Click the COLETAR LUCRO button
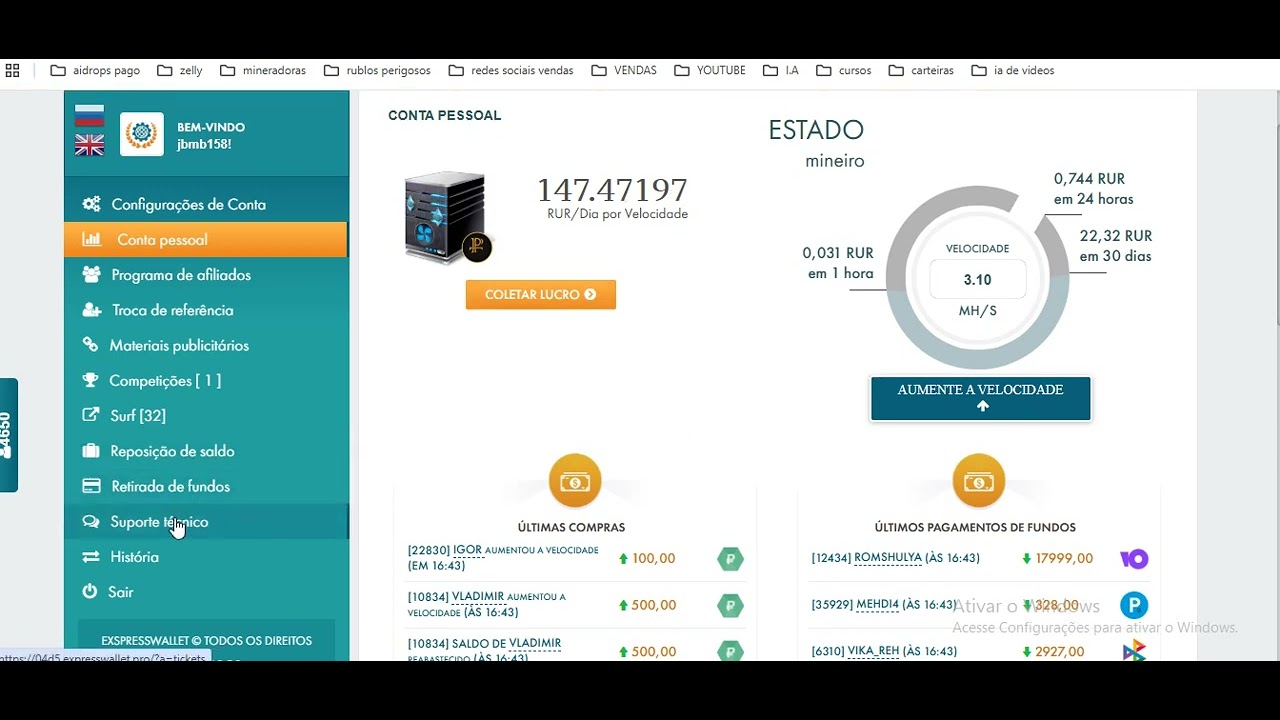The width and height of the screenshot is (1280, 720). 541,295
